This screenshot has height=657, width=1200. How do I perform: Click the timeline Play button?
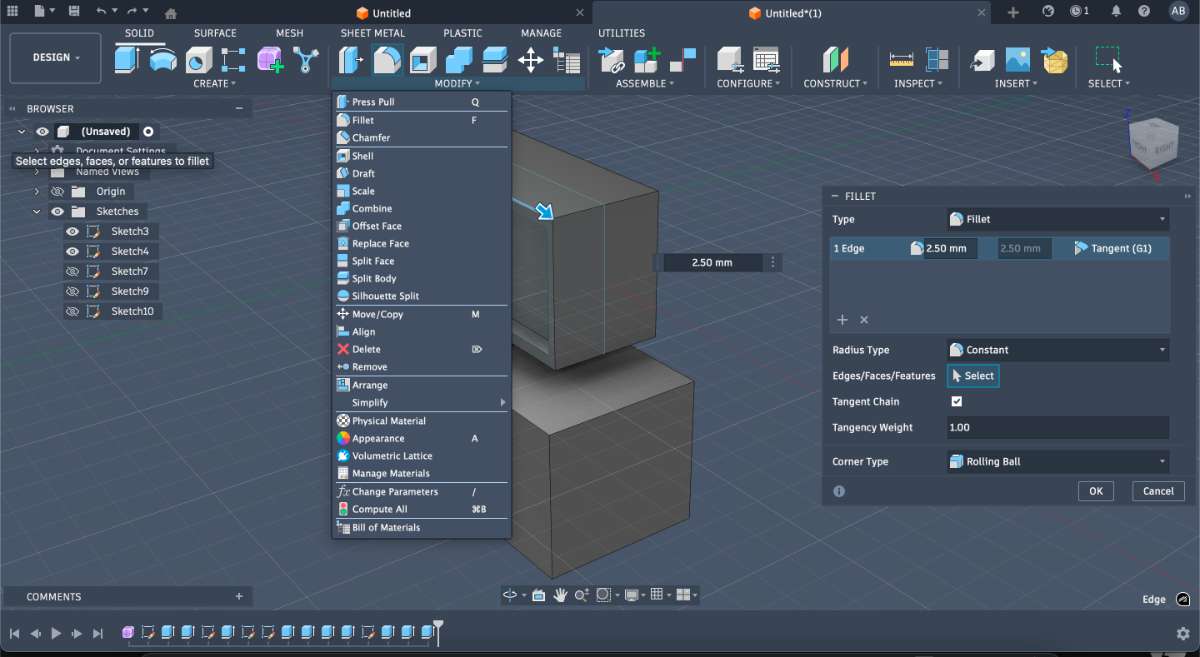56,633
